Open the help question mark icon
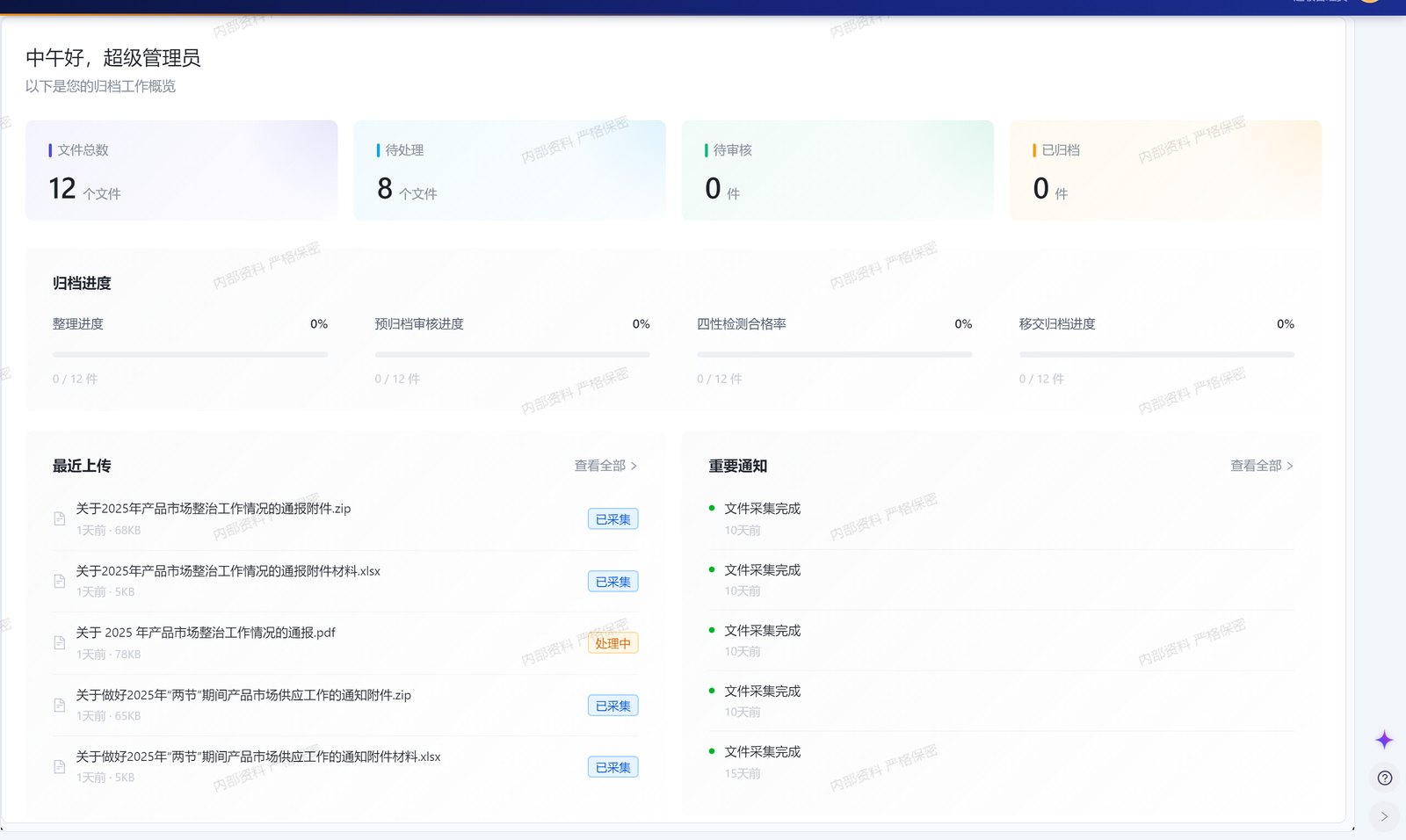 [1385, 778]
